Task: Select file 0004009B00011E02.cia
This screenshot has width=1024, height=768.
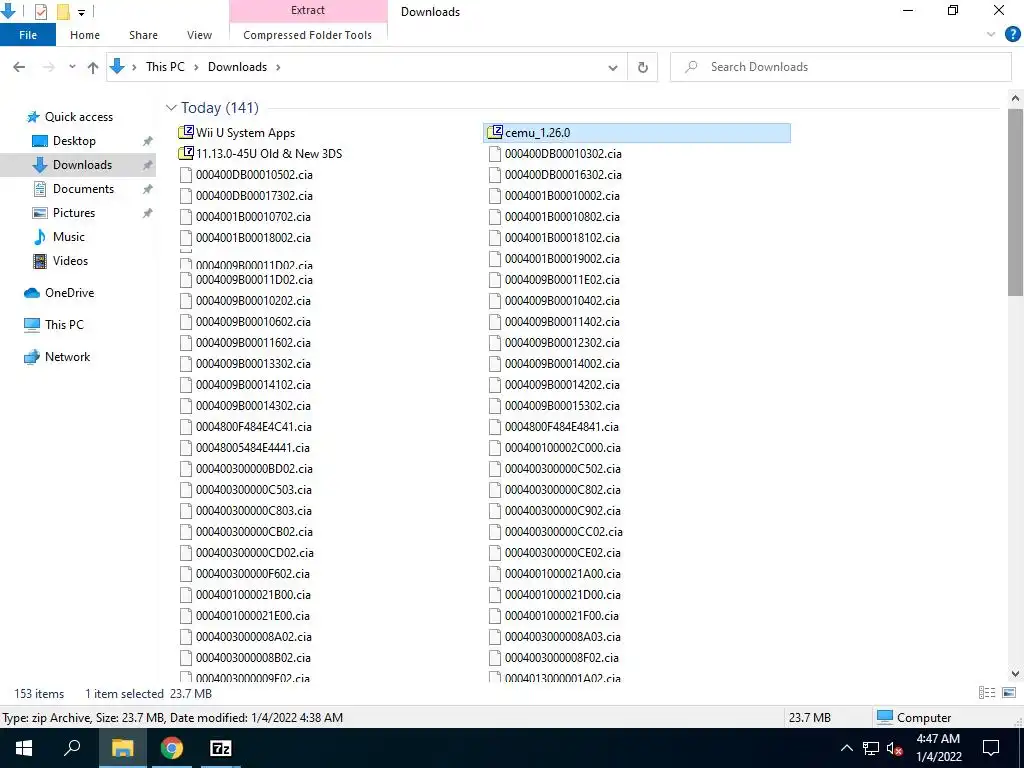Action: [x=562, y=280]
